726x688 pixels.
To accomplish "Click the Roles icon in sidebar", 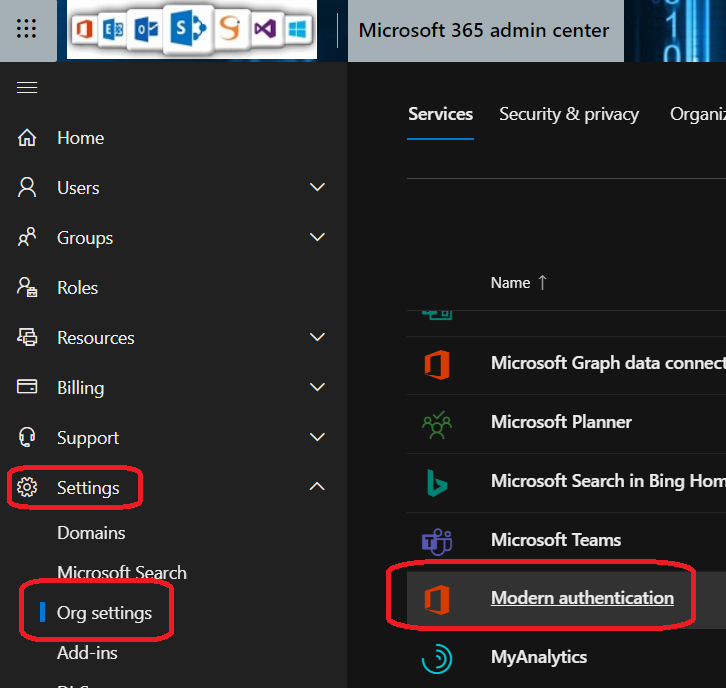I will (x=27, y=288).
